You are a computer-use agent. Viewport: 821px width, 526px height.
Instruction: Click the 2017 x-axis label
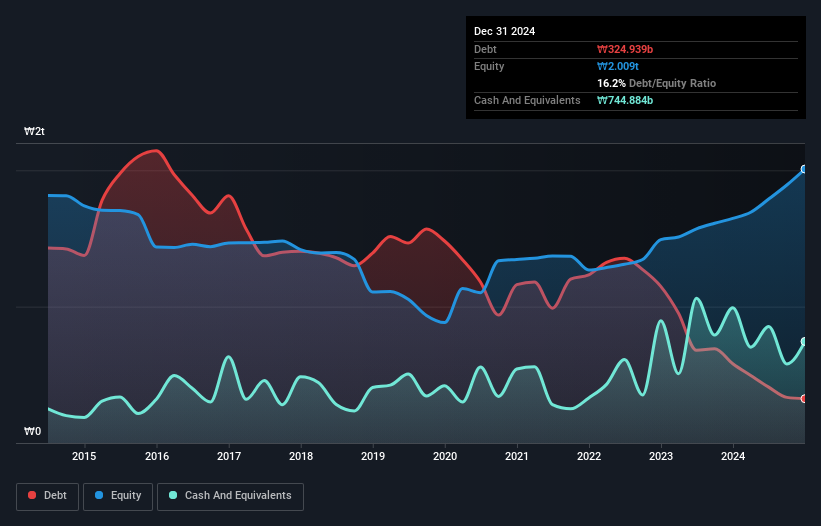click(x=229, y=456)
